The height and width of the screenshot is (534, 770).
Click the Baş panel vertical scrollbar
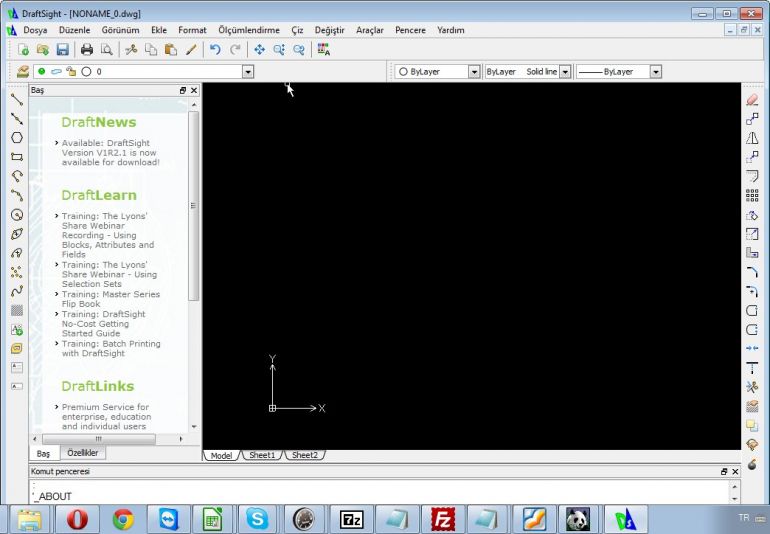pyautogui.click(x=193, y=206)
